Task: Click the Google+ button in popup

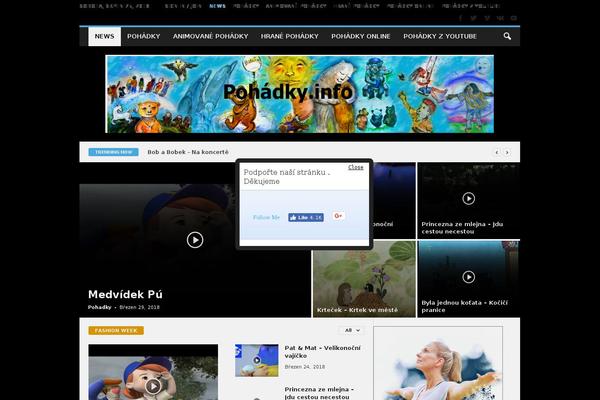Action: (x=338, y=216)
